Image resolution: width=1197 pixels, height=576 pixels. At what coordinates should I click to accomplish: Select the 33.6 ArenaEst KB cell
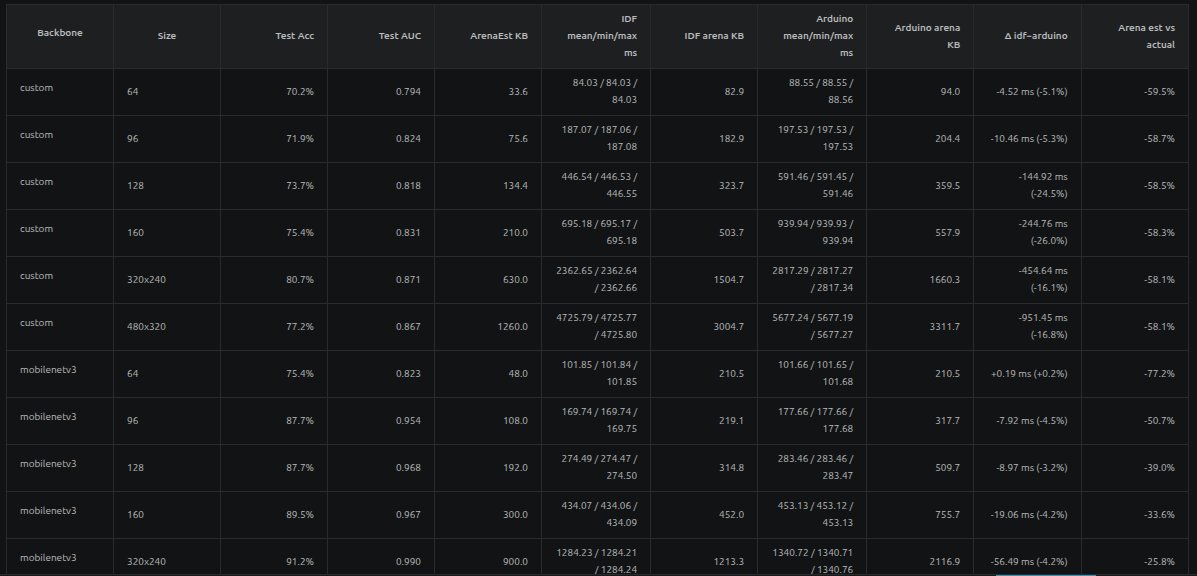pyautogui.click(x=518, y=92)
